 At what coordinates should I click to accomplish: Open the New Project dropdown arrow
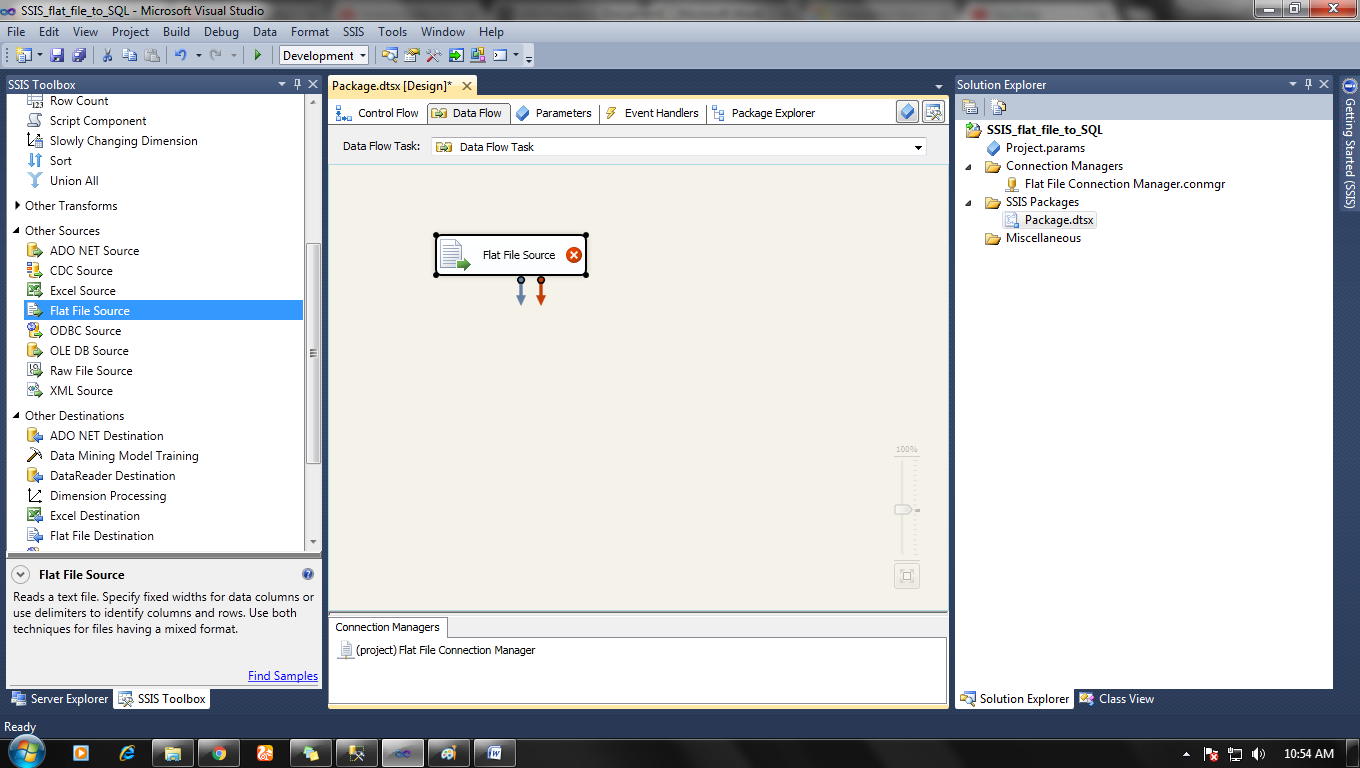[x=38, y=55]
